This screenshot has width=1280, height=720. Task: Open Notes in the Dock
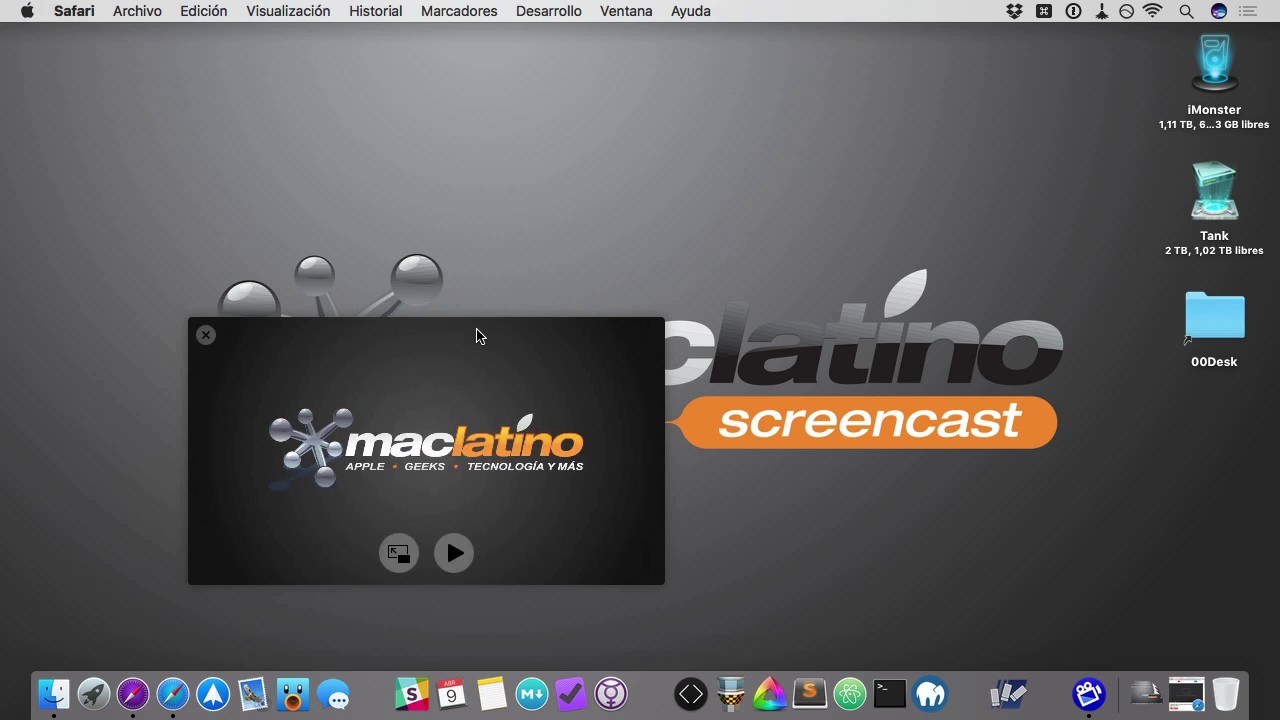492,693
